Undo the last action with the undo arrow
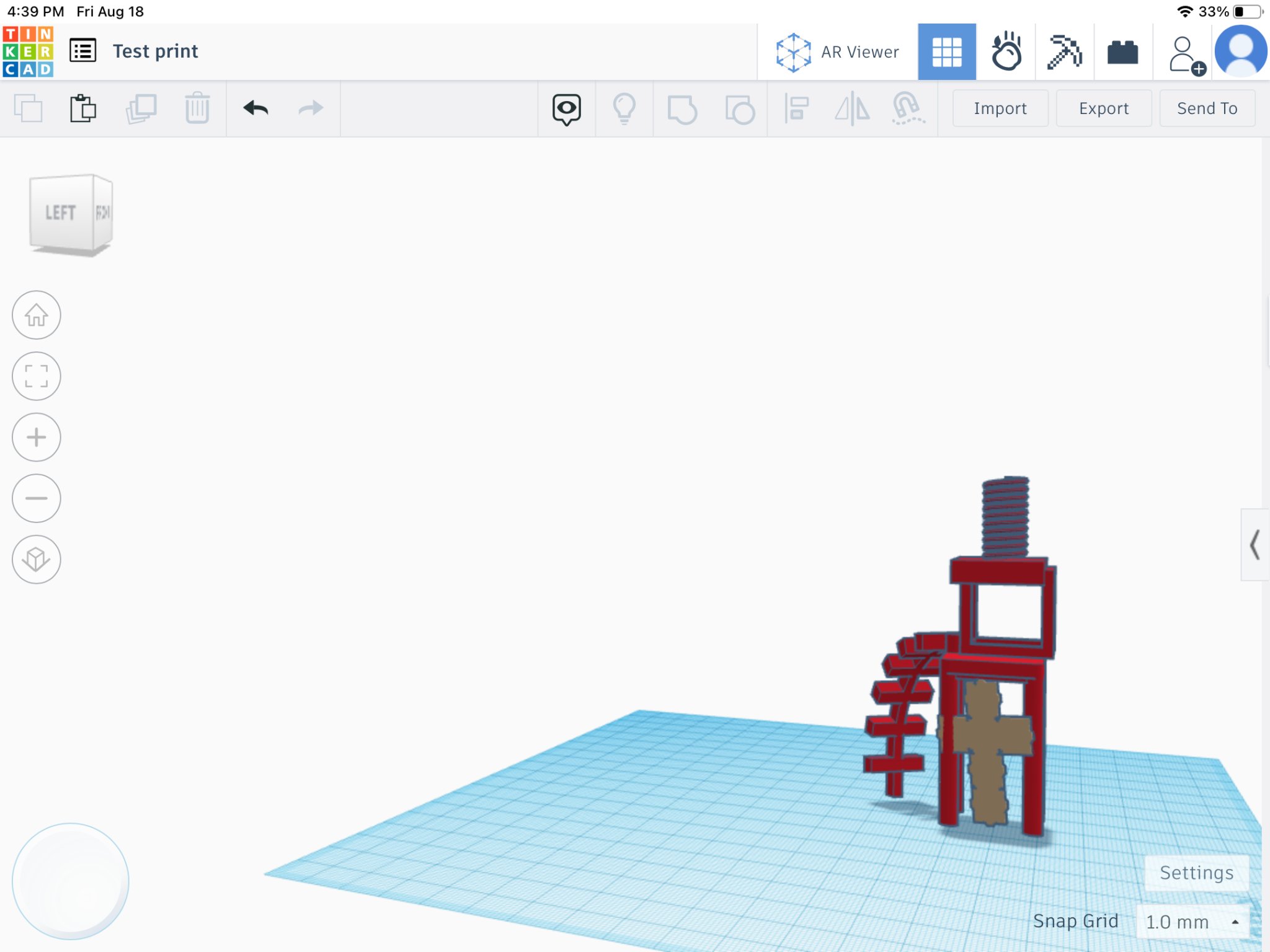Image resolution: width=1270 pixels, height=952 pixels. [x=256, y=108]
